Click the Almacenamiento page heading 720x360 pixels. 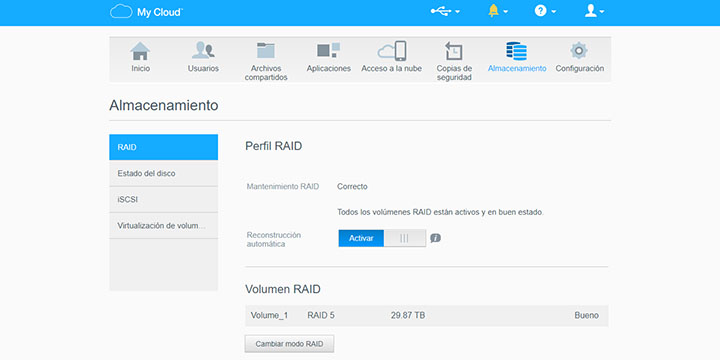click(x=163, y=106)
